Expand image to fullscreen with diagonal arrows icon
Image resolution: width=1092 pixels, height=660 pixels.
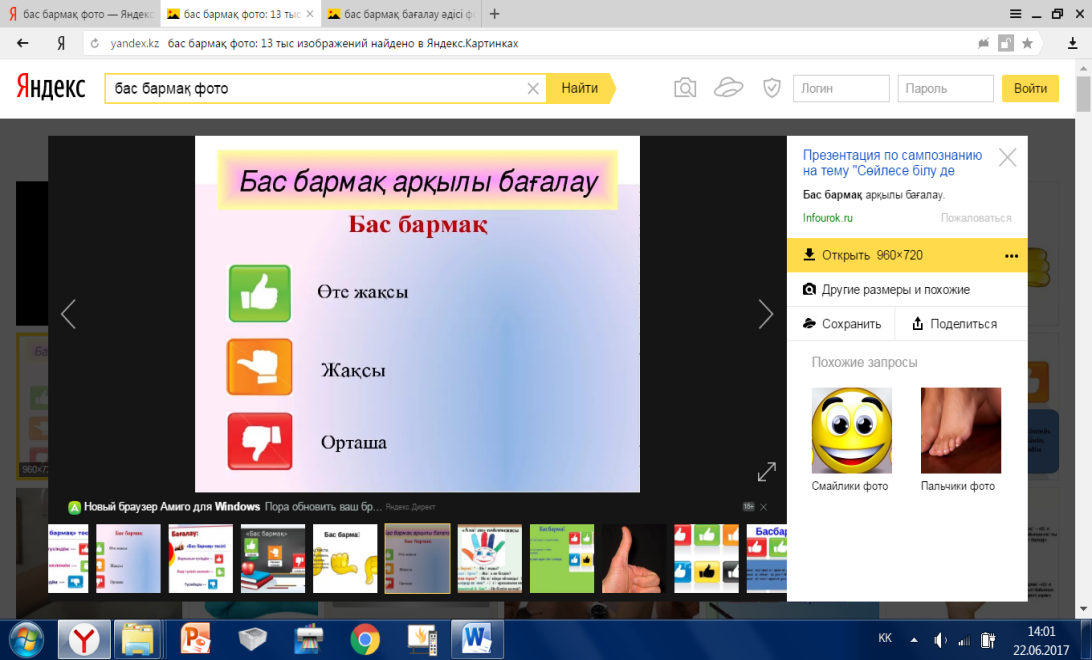pyautogui.click(x=766, y=471)
